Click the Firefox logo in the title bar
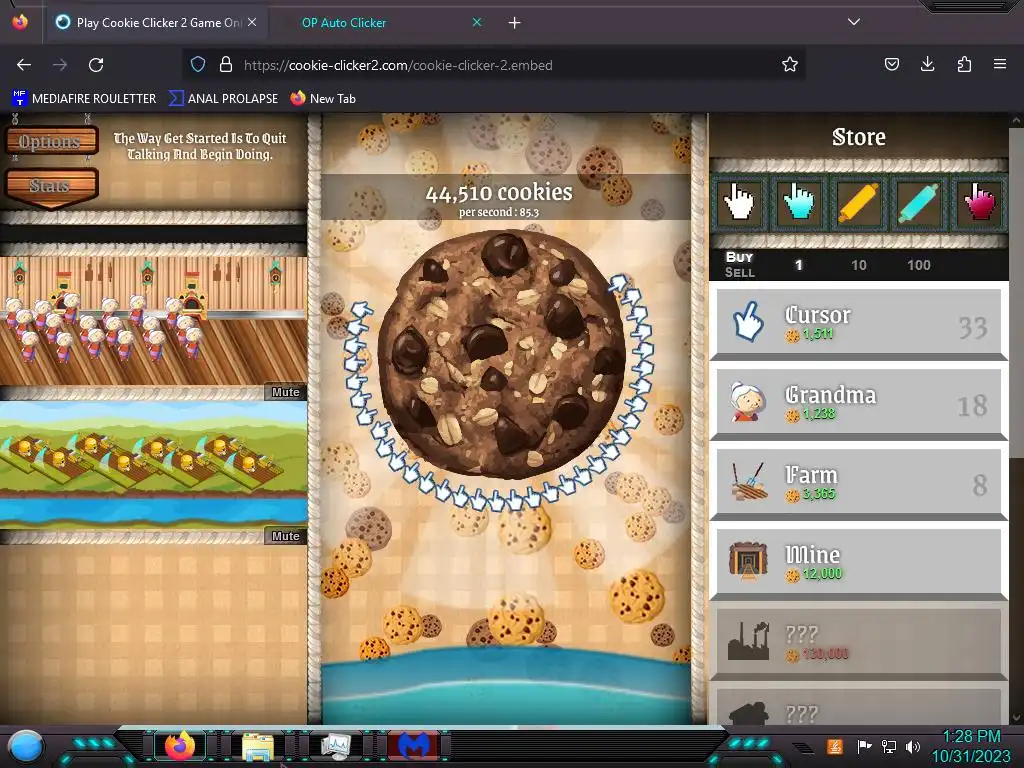Viewport: 1024px width, 768px height. (20, 22)
